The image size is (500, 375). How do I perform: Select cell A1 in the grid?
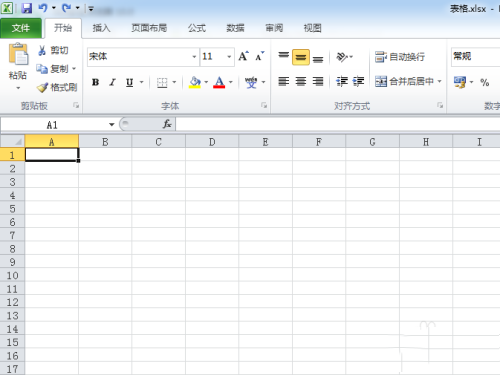52,155
